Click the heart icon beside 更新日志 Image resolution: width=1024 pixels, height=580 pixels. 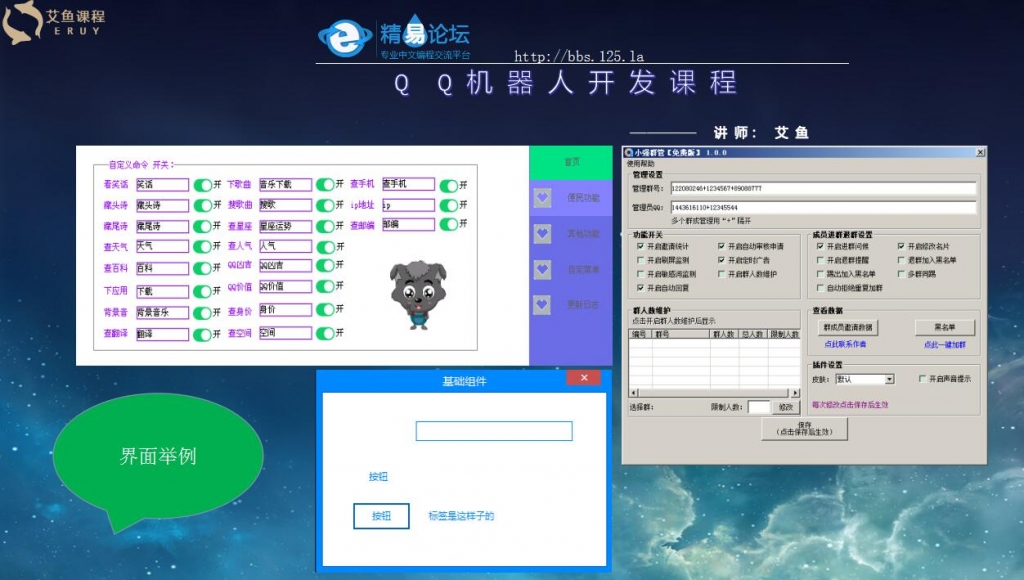(543, 304)
